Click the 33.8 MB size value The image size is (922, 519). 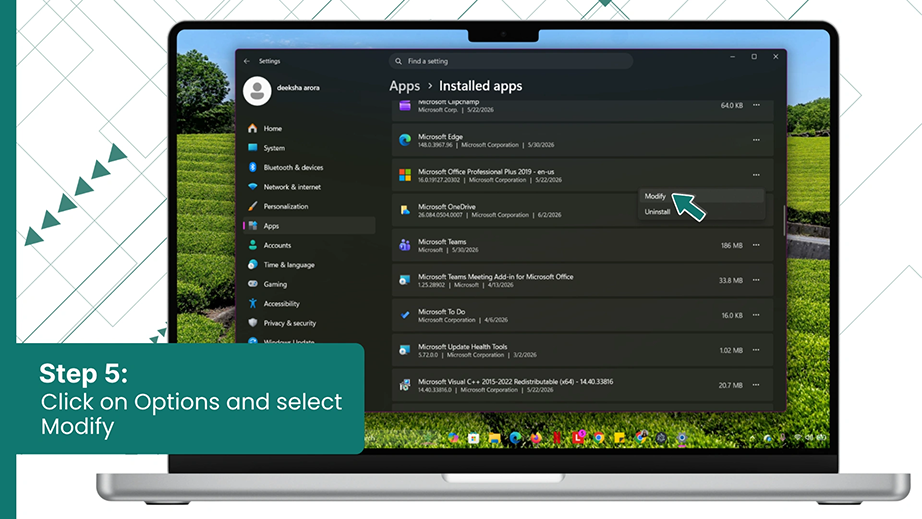(730, 280)
